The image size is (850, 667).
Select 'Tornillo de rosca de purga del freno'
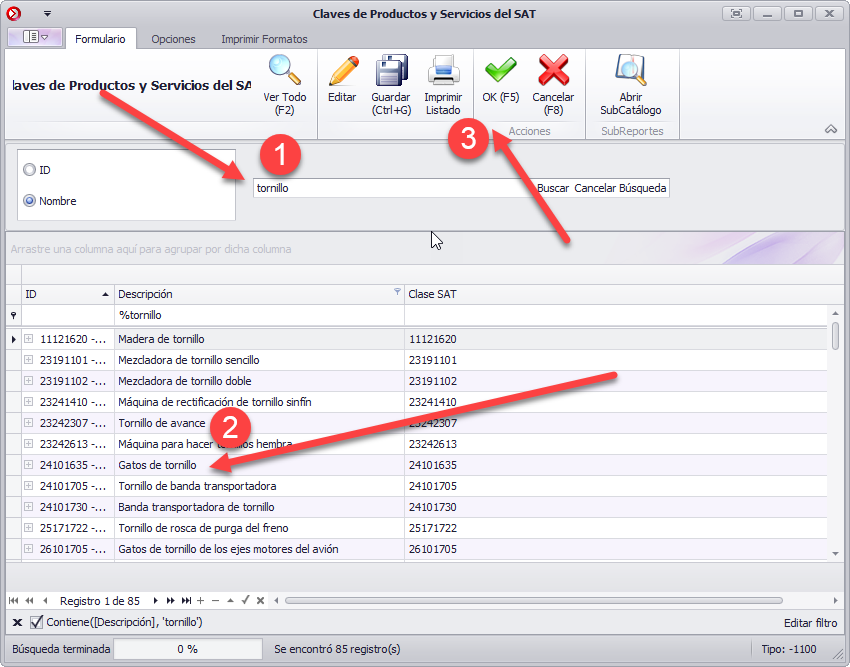coord(259,528)
